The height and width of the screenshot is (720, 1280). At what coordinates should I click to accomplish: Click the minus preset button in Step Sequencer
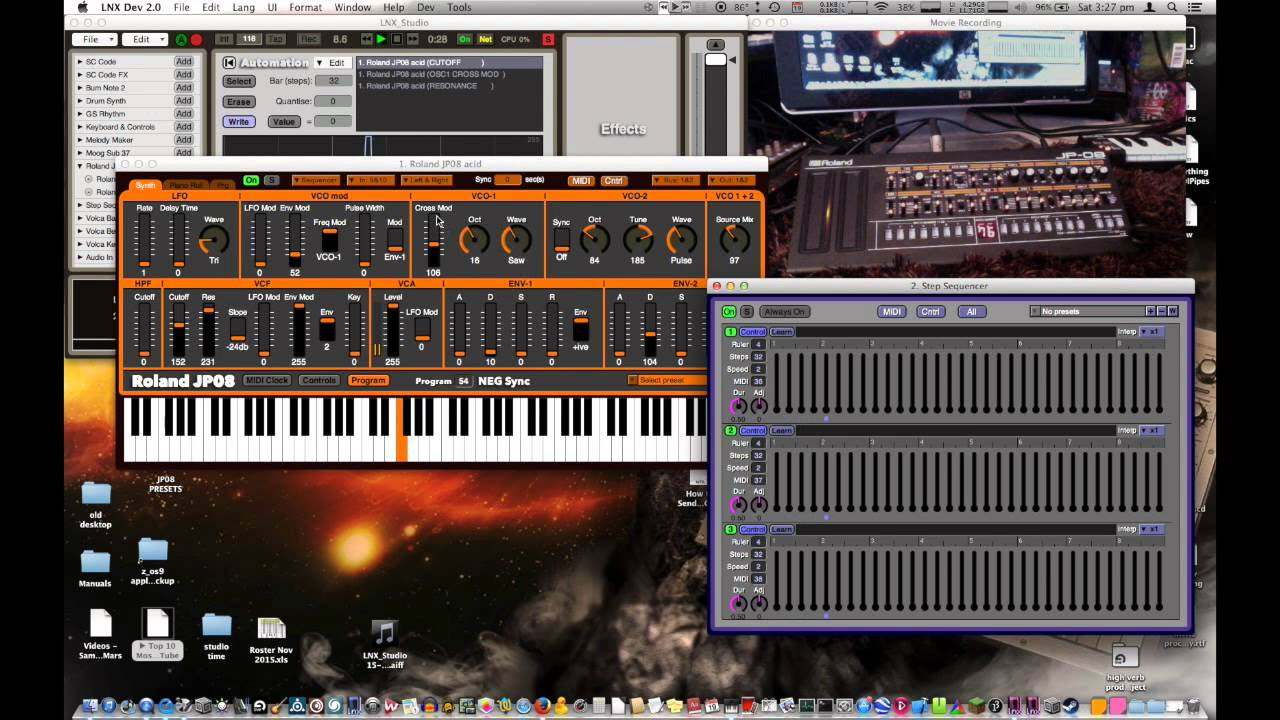(x=1161, y=311)
